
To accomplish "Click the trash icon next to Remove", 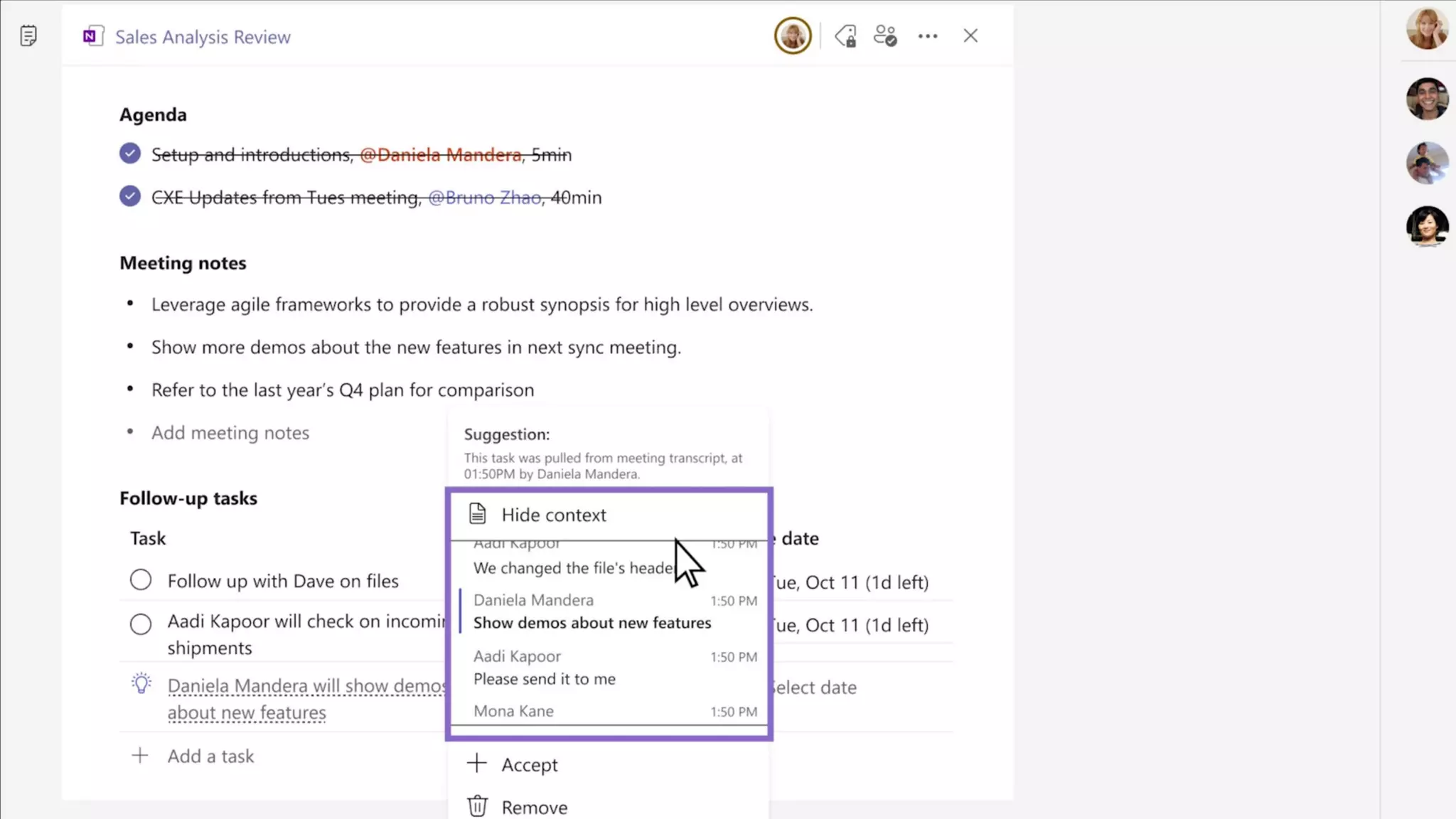I will click(x=477, y=806).
